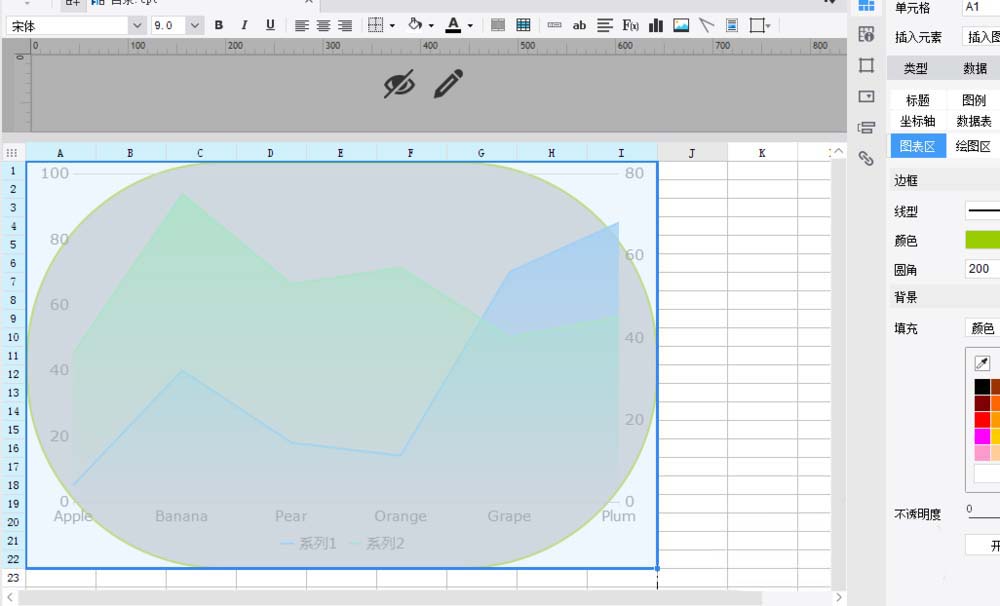Insert image element from toolbar
The height and width of the screenshot is (606, 1000).
pos(681,25)
